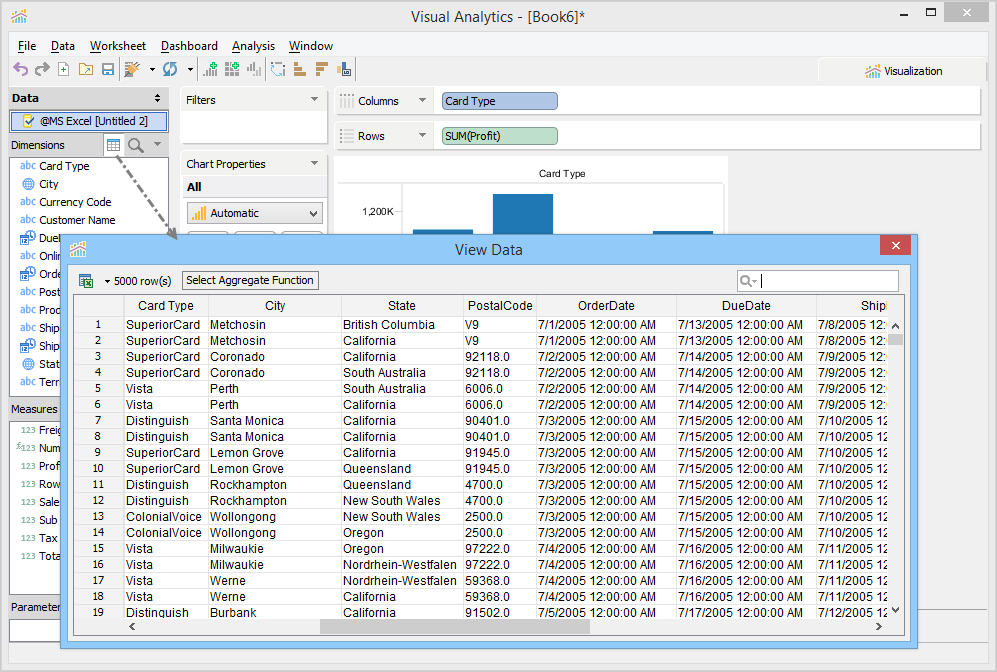The height and width of the screenshot is (672, 997).
Task: Click the refresh data source icon
Action: click(x=170, y=69)
